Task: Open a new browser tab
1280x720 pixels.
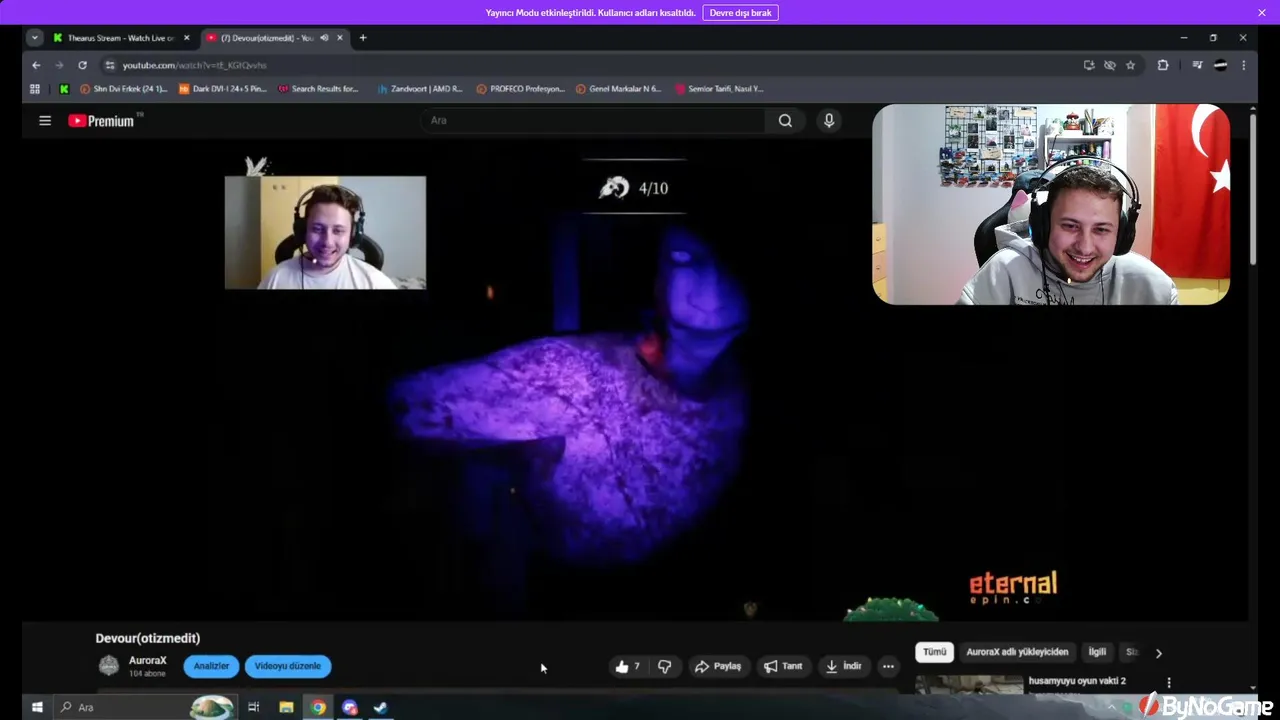Action: [363, 38]
